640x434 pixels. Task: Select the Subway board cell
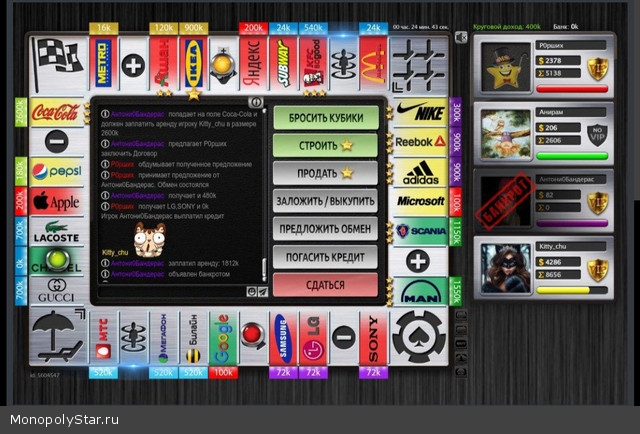tap(283, 63)
